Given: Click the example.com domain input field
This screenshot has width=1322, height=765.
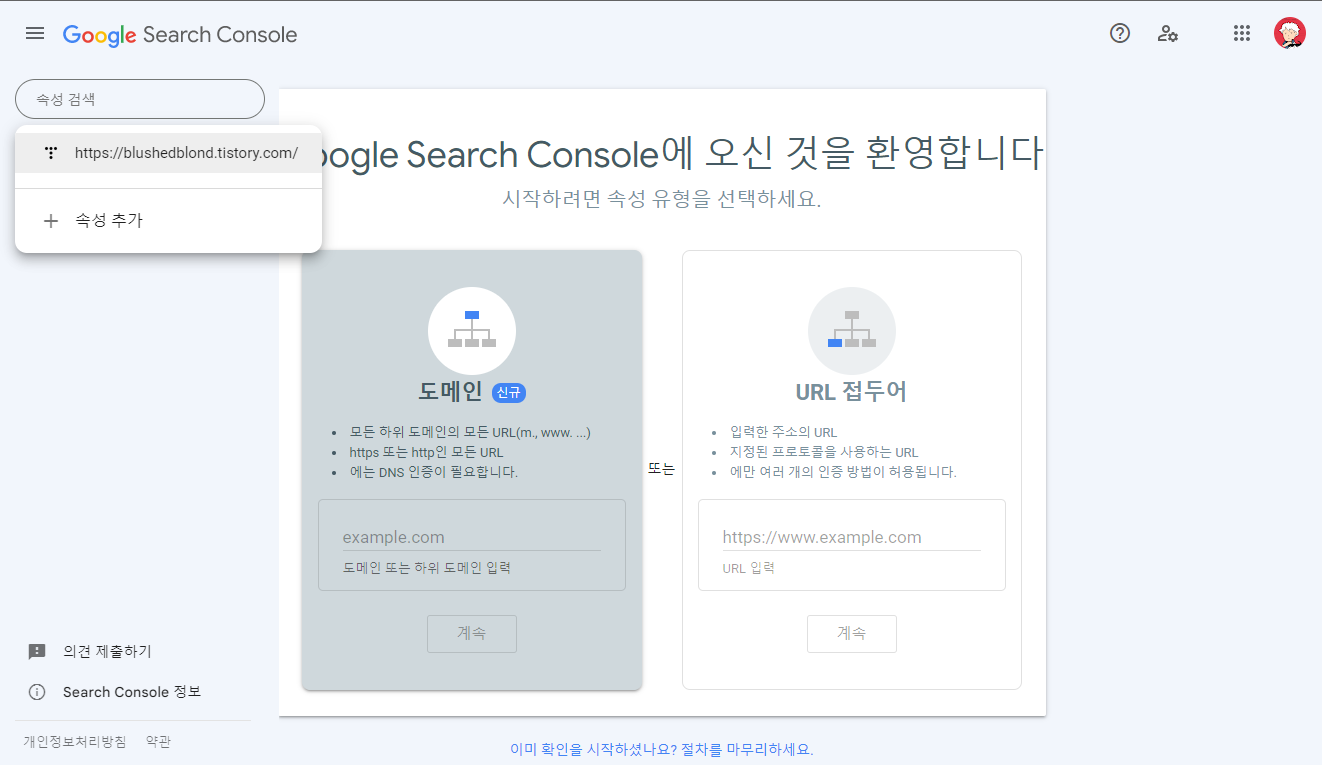Looking at the screenshot, I should 472,537.
